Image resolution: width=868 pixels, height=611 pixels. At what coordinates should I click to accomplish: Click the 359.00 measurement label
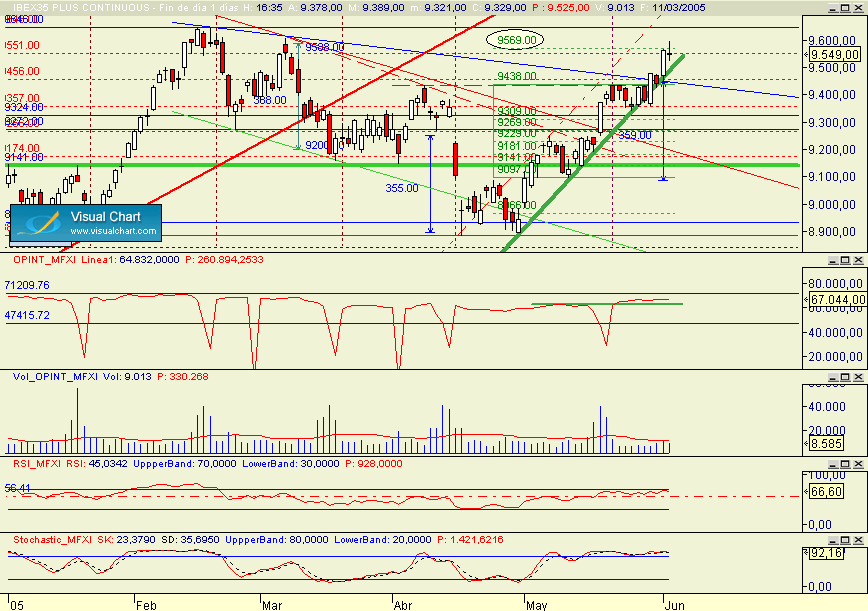pyautogui.click(x=634, y=135)
